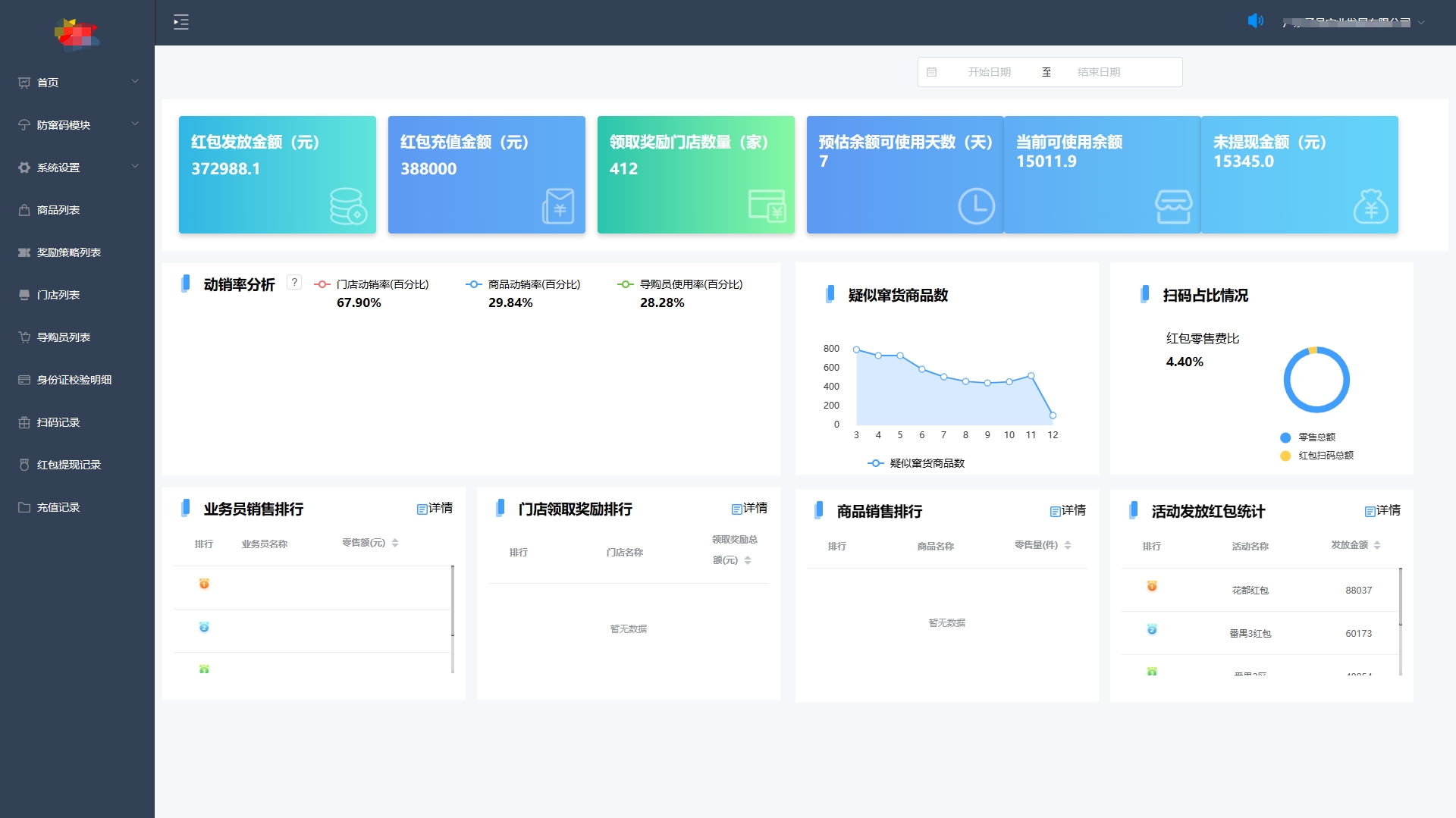1456x818 pixels.
Task: Toggle the 零售总额 donut legend item
Action: 1308,437
